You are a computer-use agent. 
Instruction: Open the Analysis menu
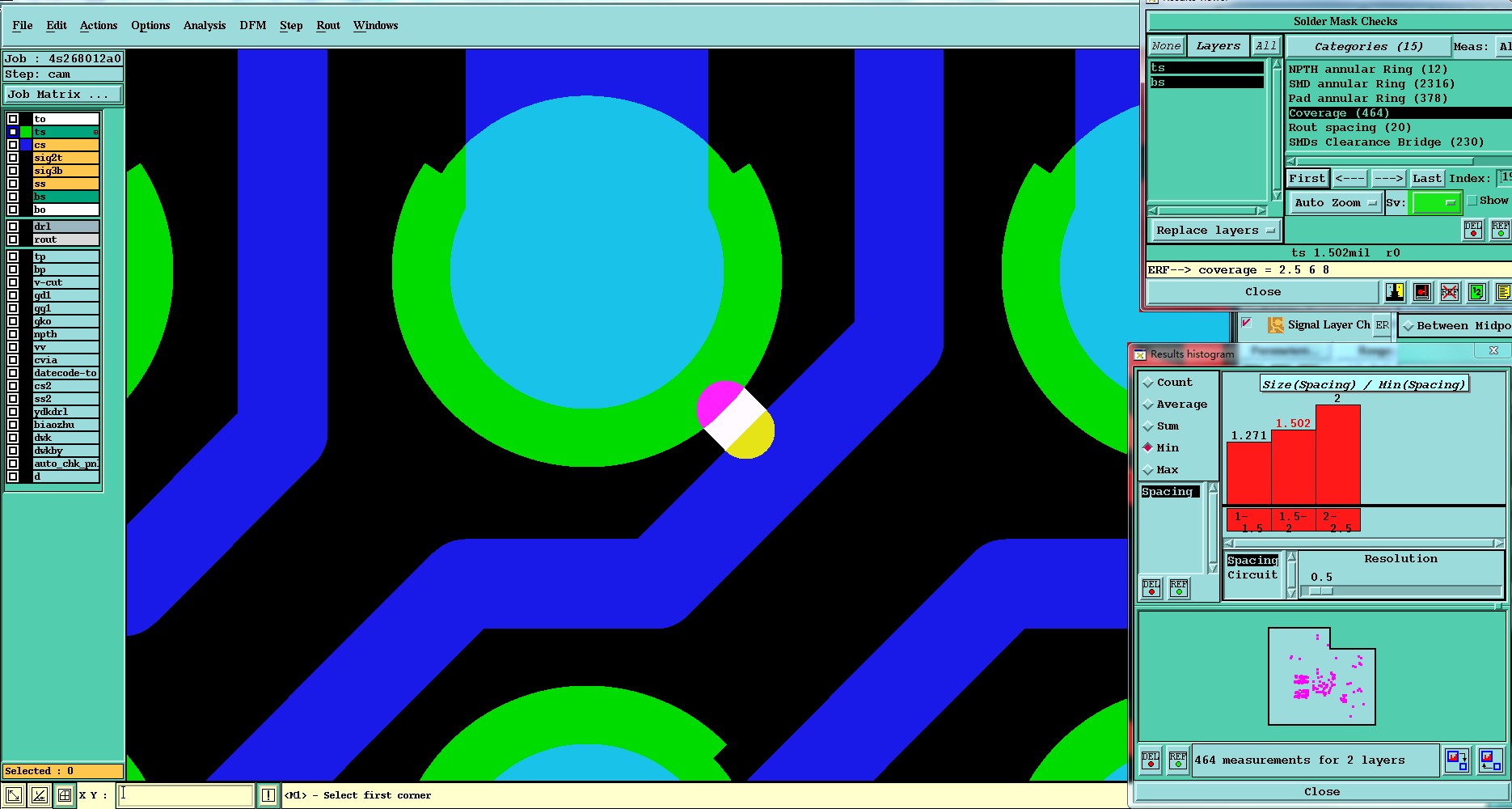pos(205,26)
